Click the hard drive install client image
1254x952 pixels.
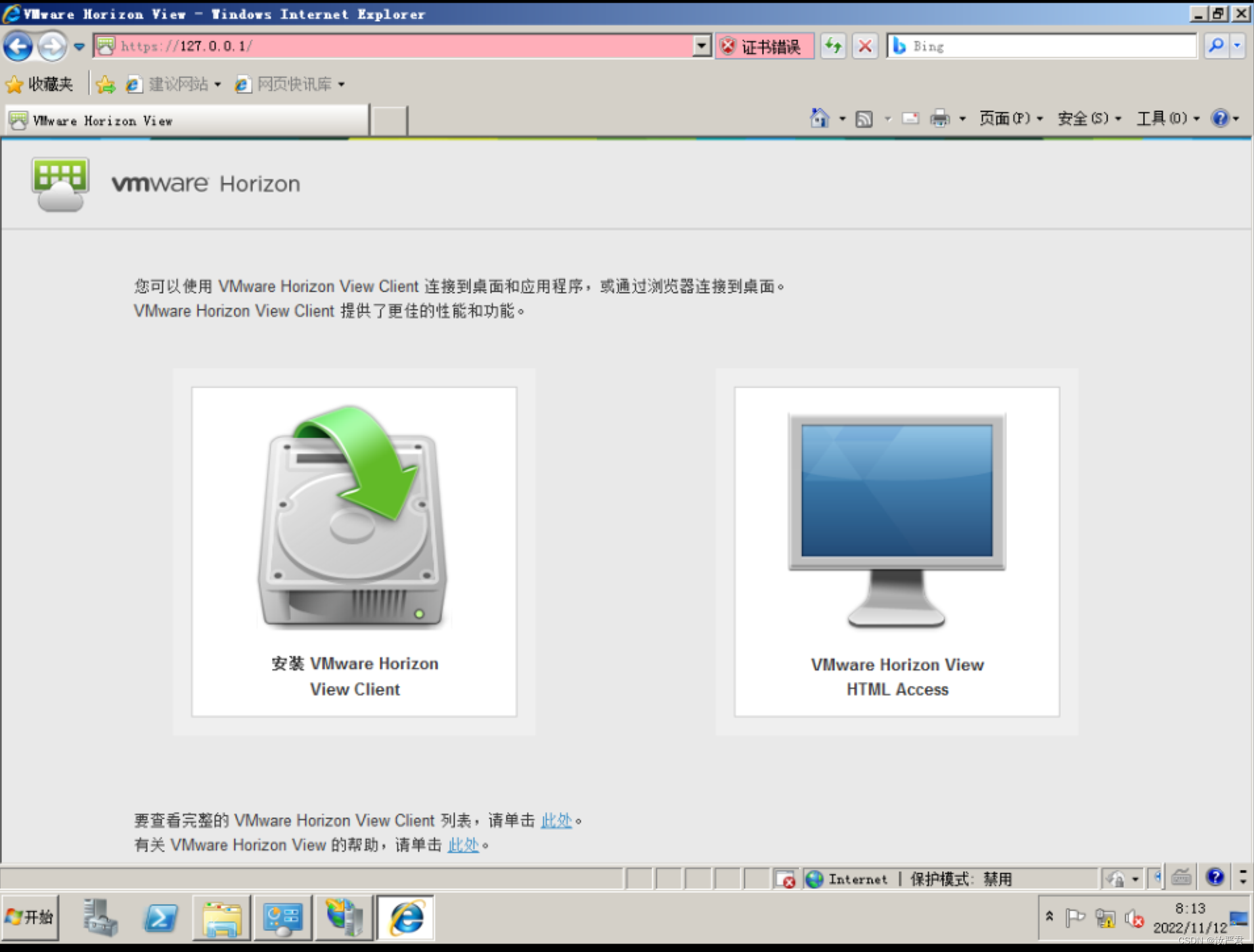click(x=353, y=516)
